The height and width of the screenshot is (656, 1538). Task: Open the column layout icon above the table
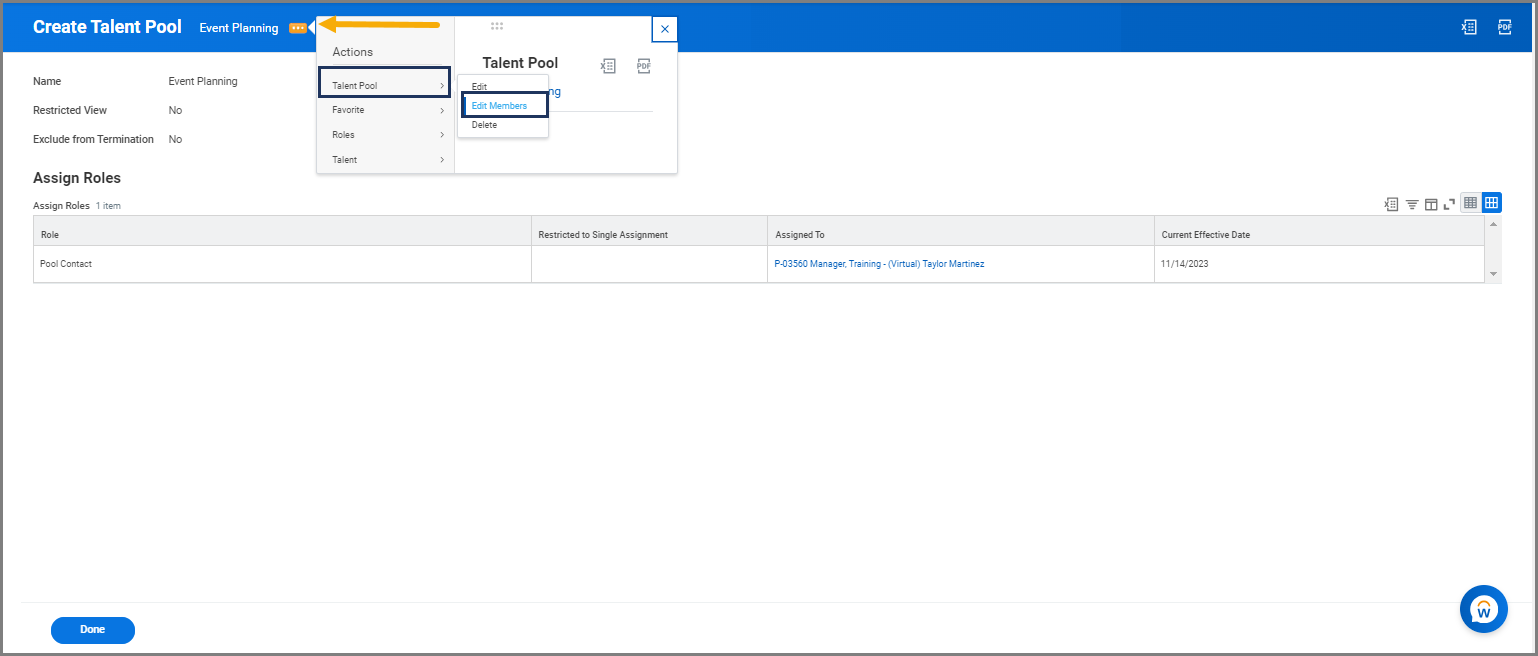coord(1431,204)
